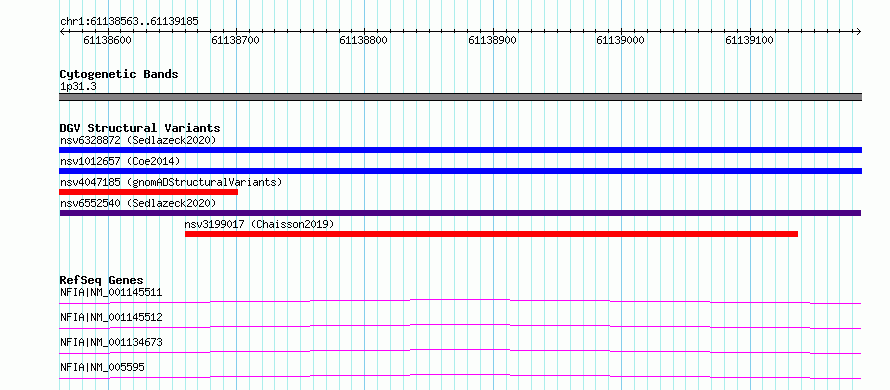
Task: Open variant label nsv6552540 (Sedlazeck2020)
Action: click(138, 203)
